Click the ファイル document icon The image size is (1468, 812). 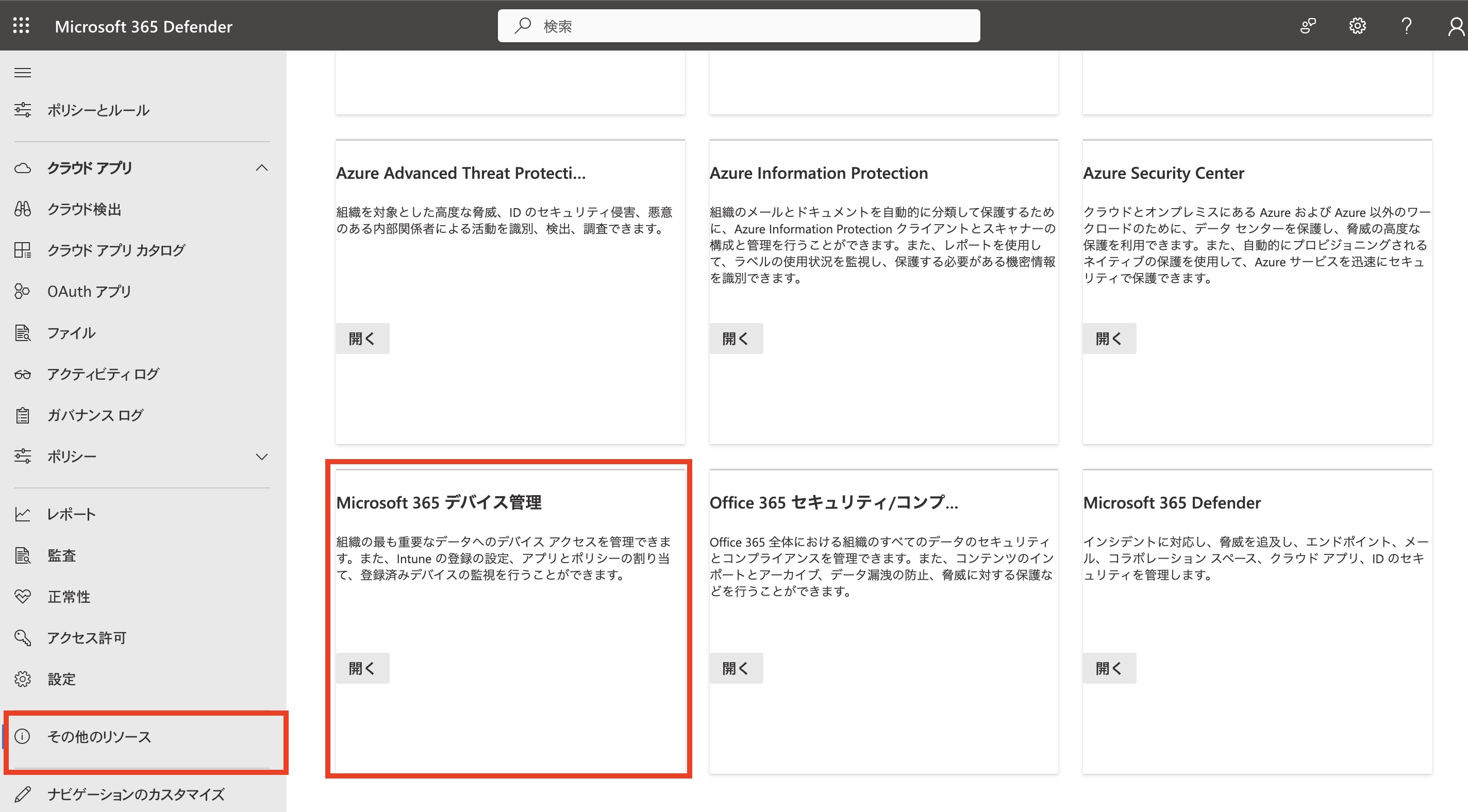point(22,333)
